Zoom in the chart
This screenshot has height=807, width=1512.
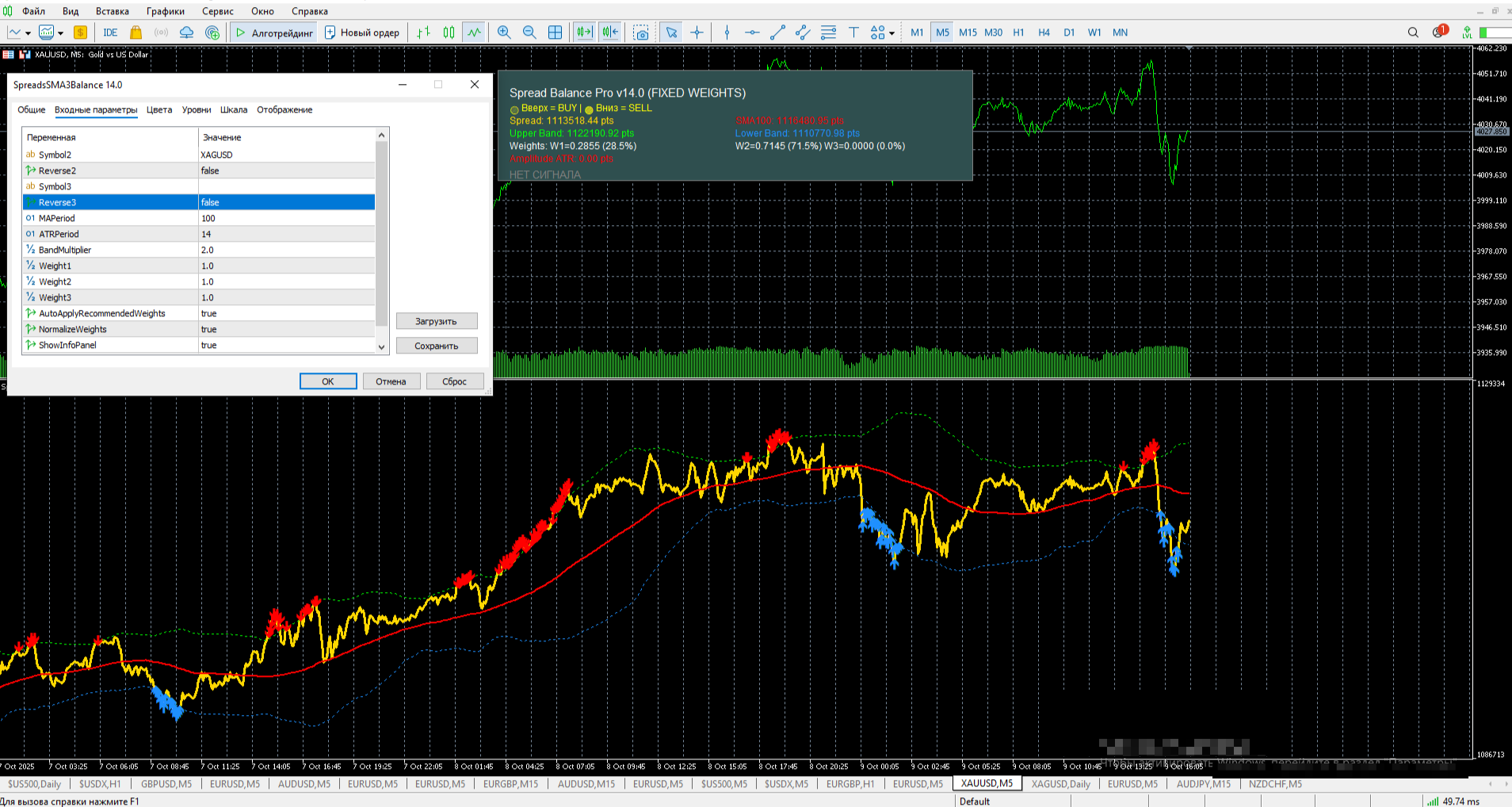tap(504, 33)
